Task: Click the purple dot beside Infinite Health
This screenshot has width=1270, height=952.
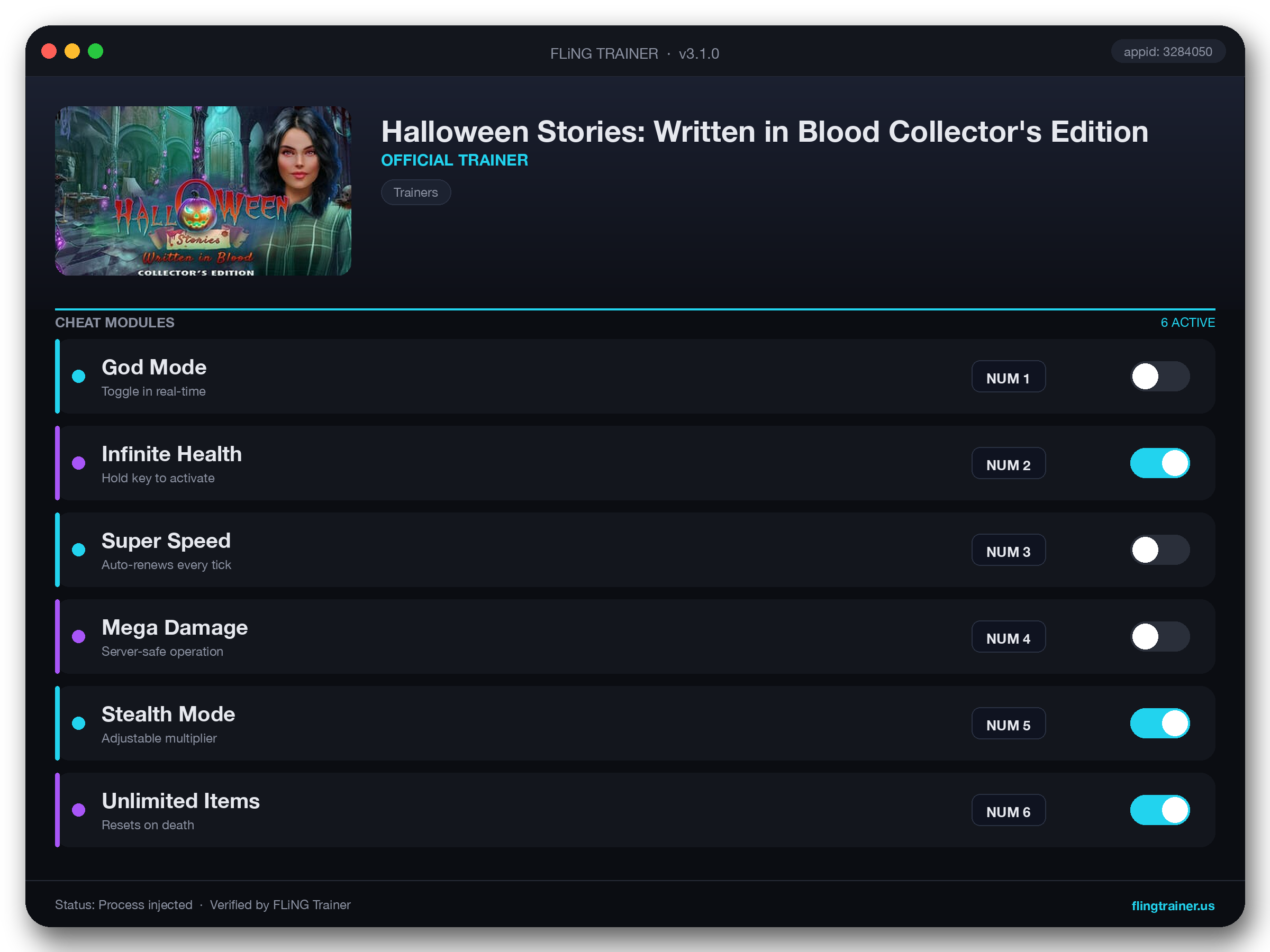Action: pos(79,463)
